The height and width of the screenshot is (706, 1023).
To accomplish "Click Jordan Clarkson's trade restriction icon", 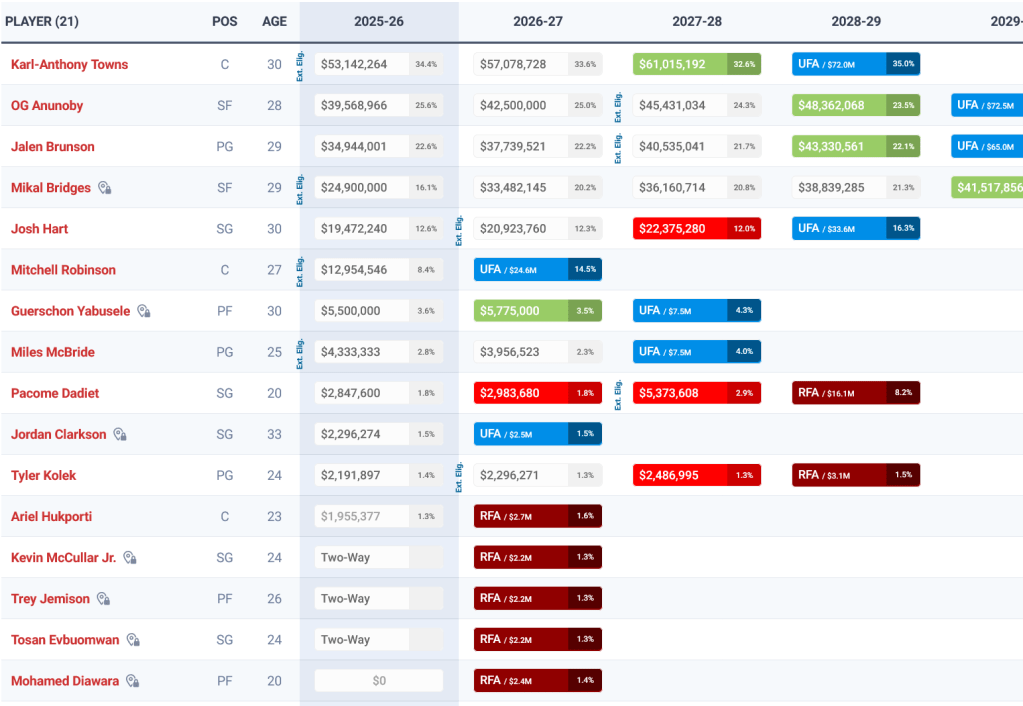I will (x=120, y=434).
